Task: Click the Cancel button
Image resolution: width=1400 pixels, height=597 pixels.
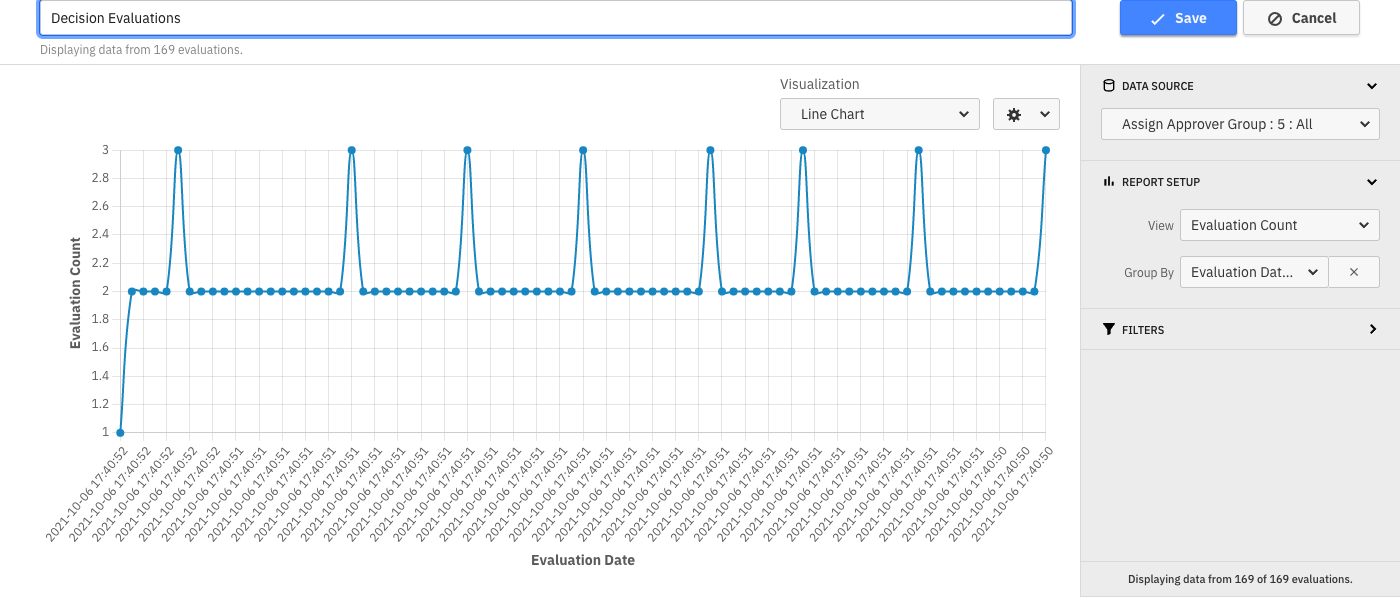Action: click(1301, 18)
